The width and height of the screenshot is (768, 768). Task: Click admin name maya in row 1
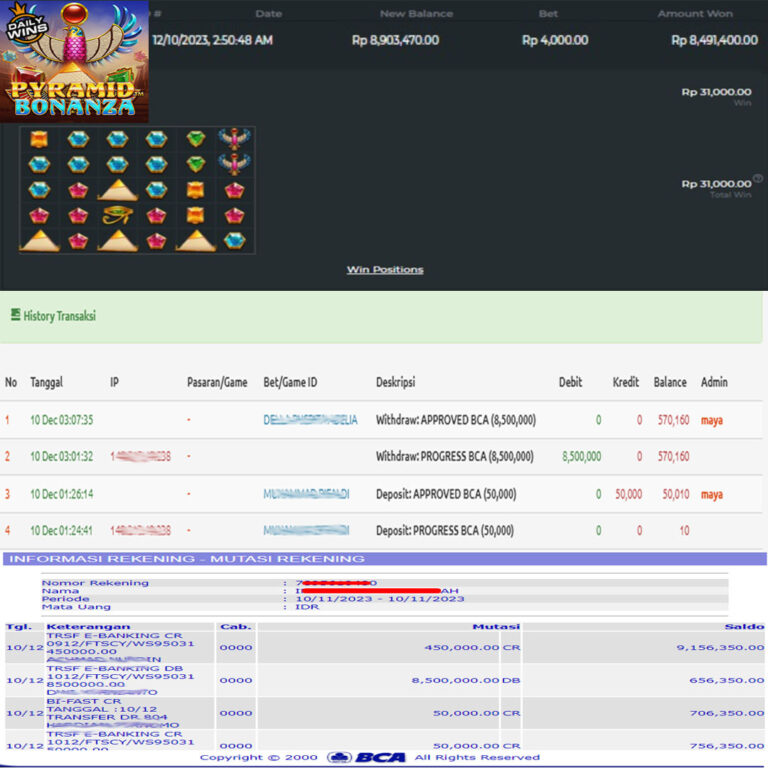pyautogui.click(x=711, y=420)
